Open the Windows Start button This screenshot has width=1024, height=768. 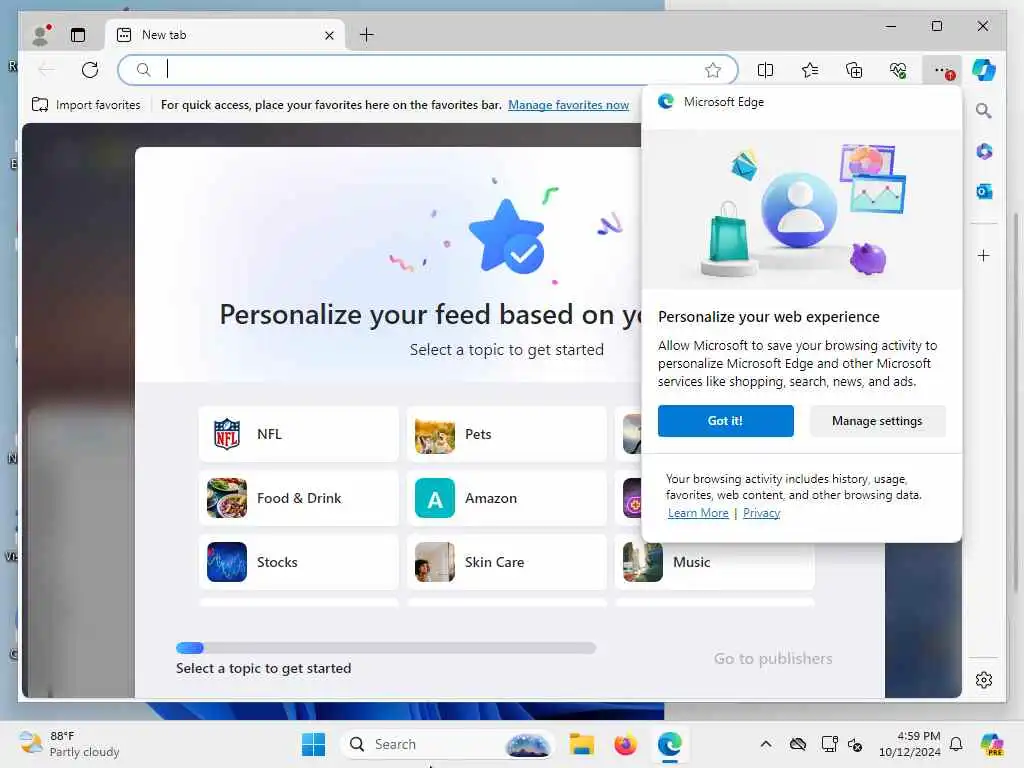coord(313,744)
